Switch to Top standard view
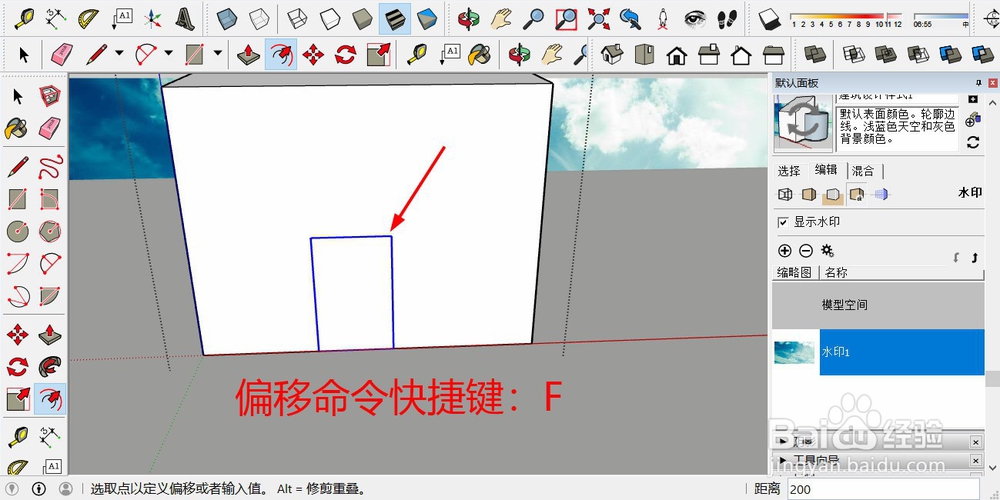 645,54
